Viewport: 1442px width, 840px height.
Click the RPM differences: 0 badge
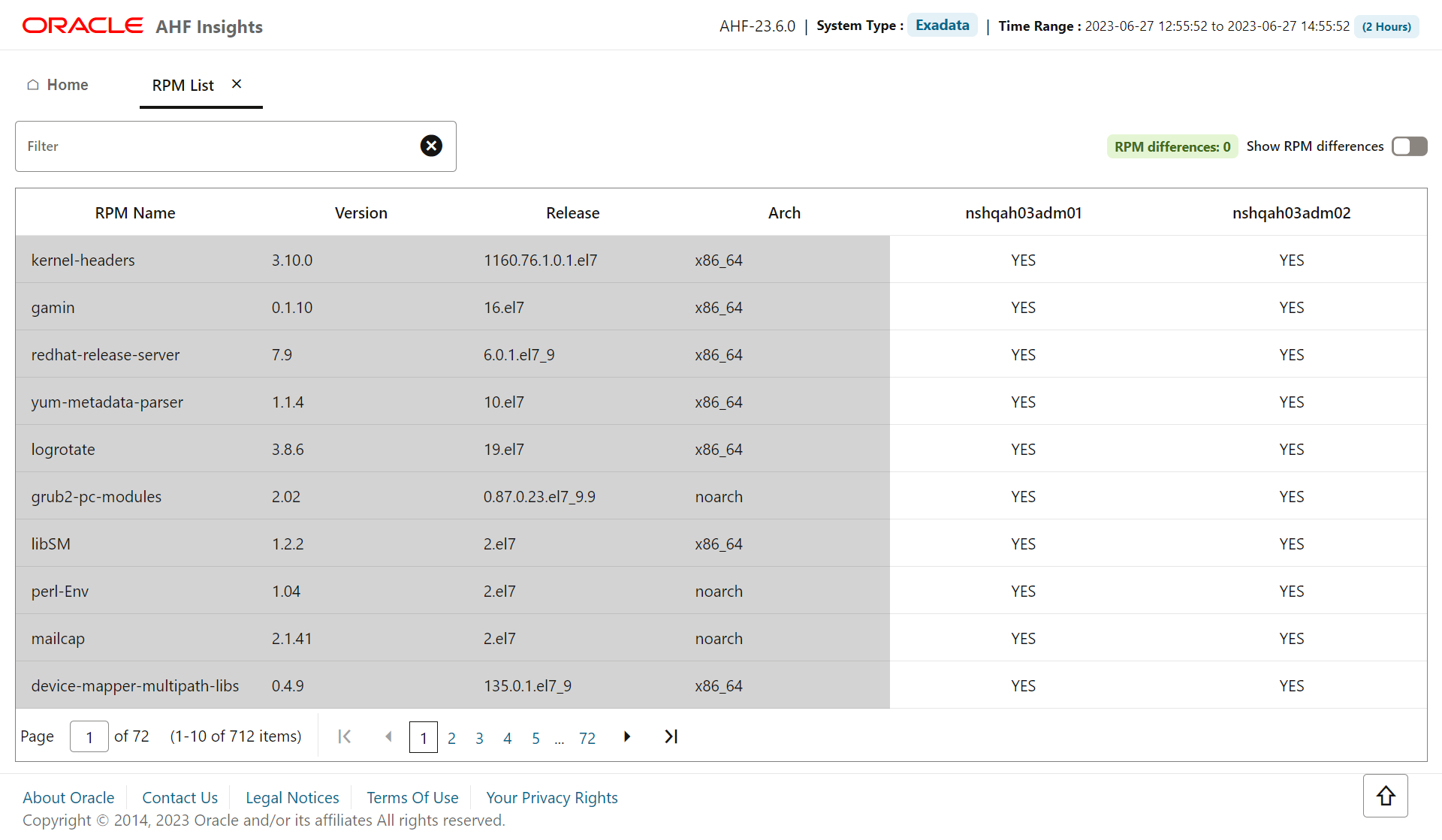point(1172,146)
